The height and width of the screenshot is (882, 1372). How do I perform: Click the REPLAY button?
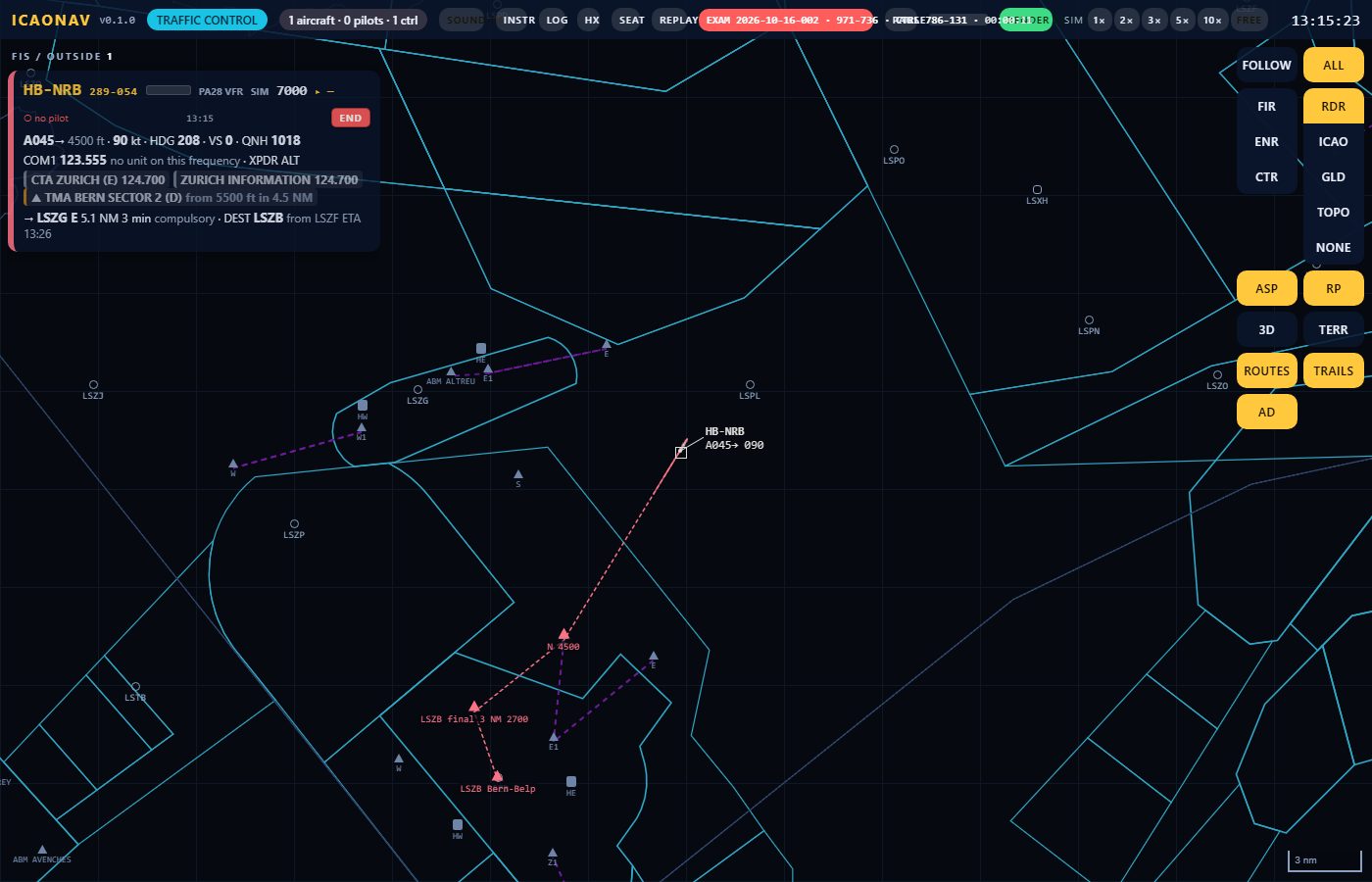point(677,20)
